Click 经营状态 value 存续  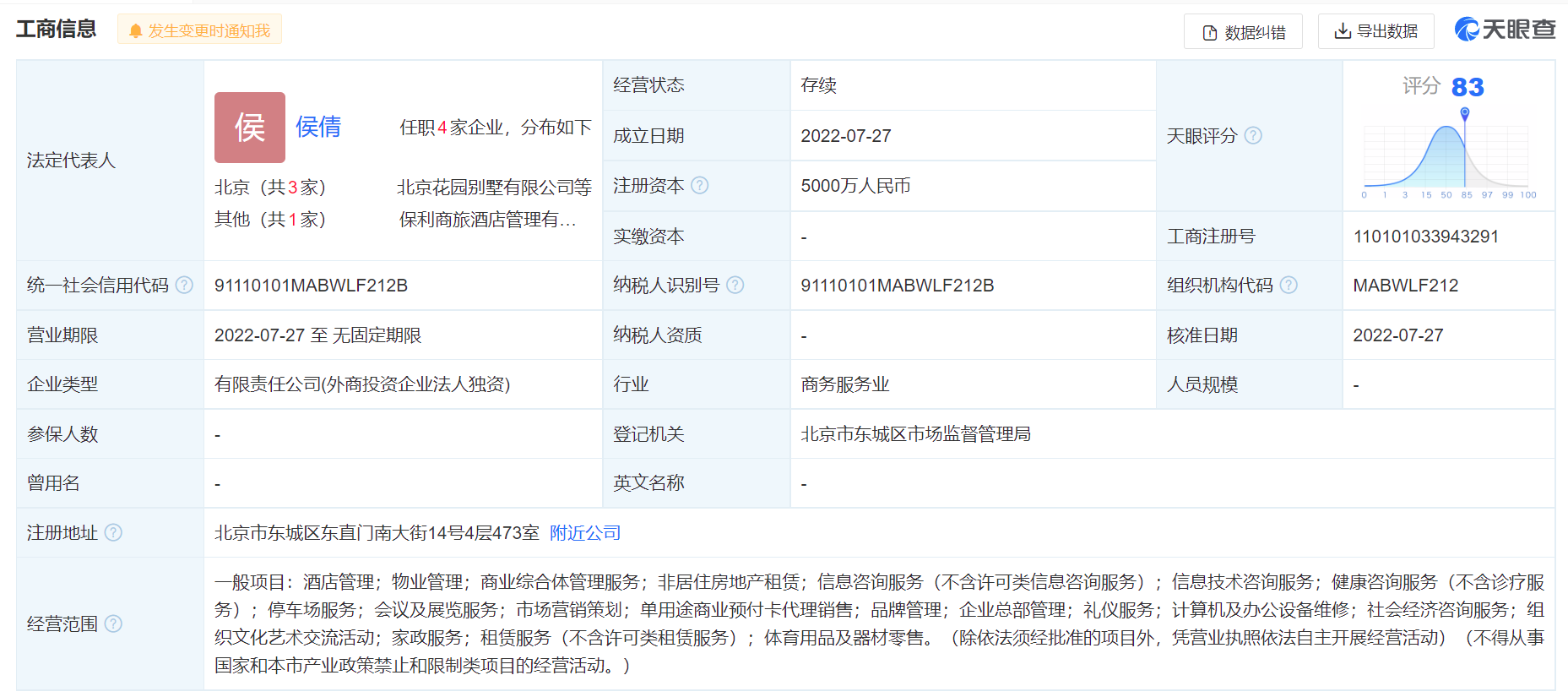(818, 85)
